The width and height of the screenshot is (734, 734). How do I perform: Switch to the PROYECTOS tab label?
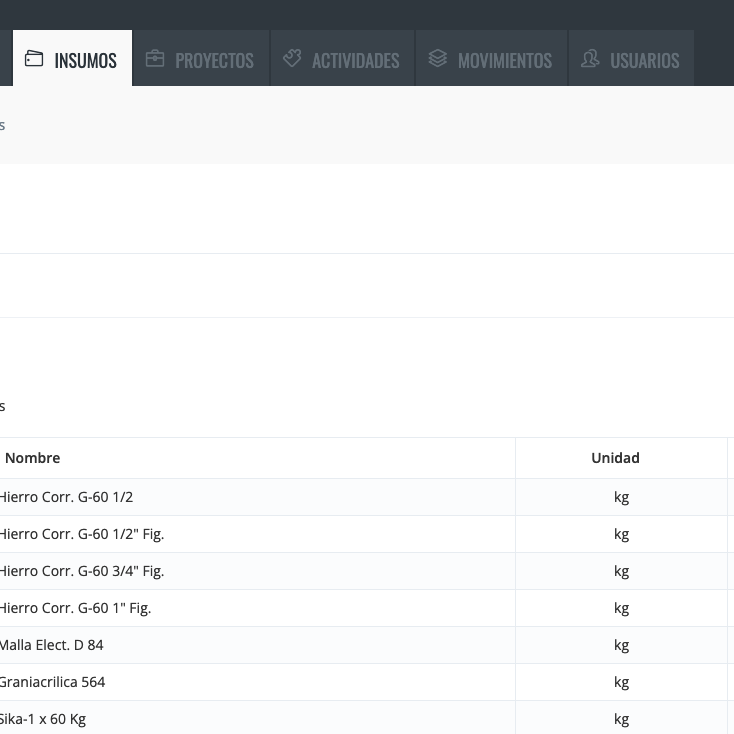tap(214, 61)
